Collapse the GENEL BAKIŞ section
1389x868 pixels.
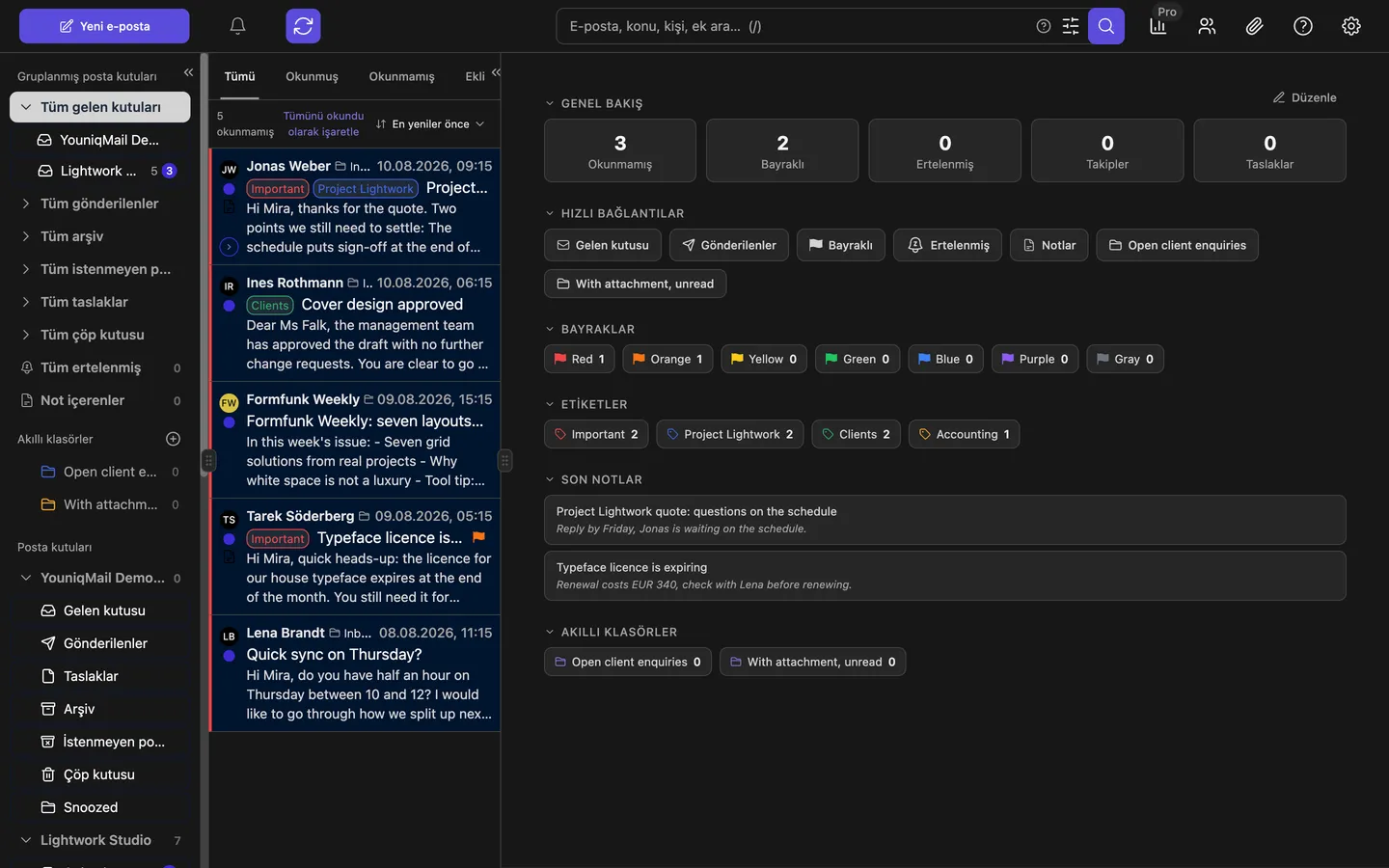(550, 103)
